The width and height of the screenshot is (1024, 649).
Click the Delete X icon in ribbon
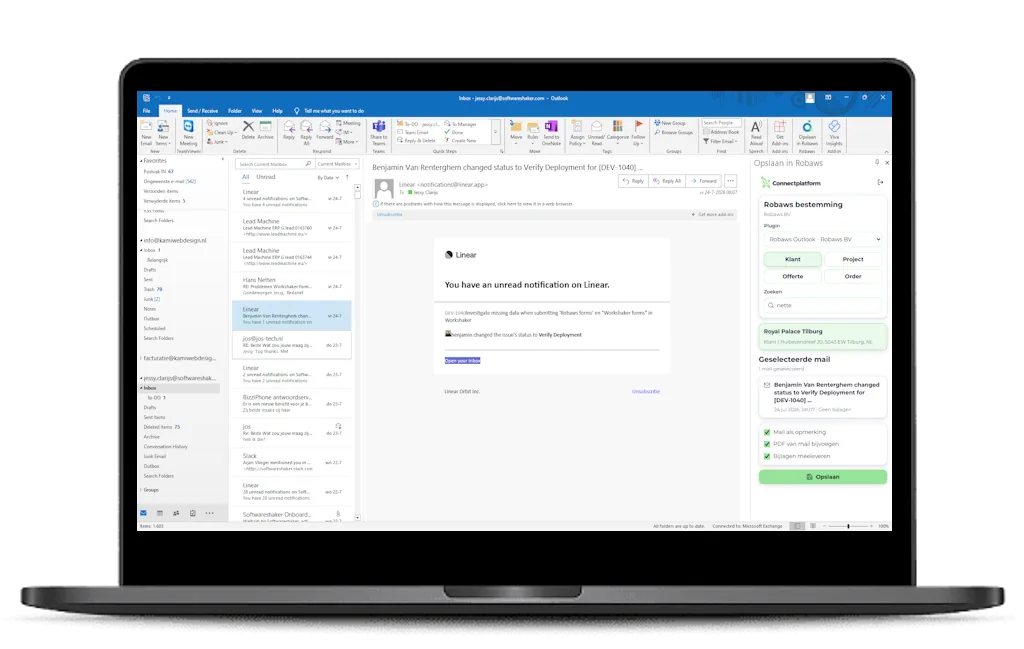pos(248,129)
